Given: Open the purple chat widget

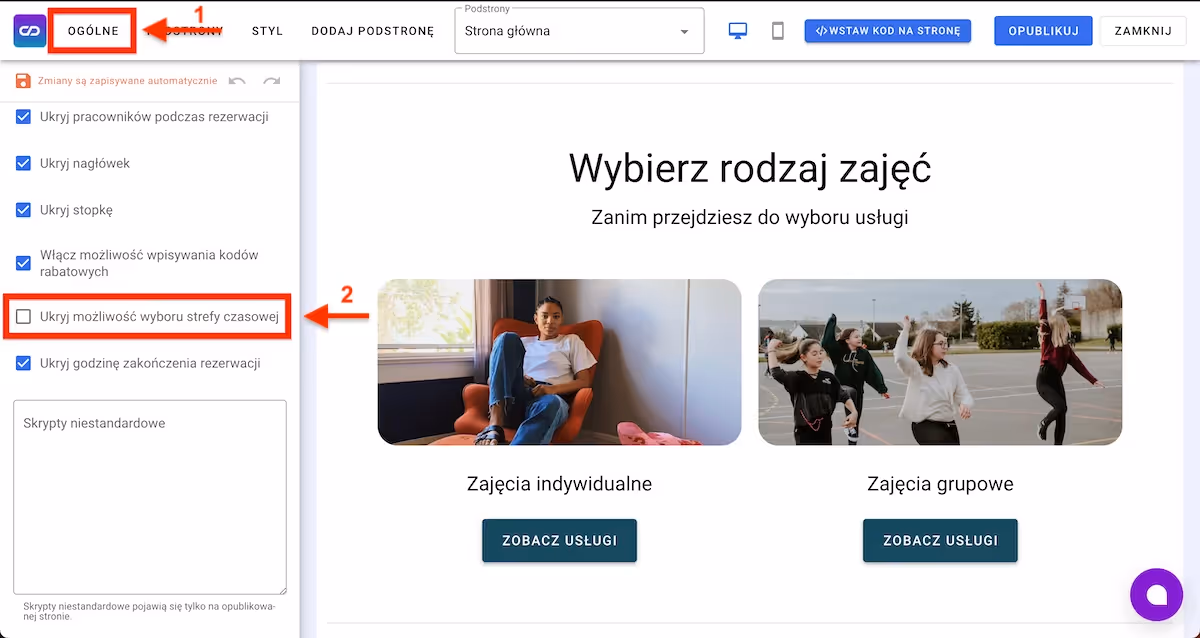Looking at the screenshot, I should (x=1156, y=594).
